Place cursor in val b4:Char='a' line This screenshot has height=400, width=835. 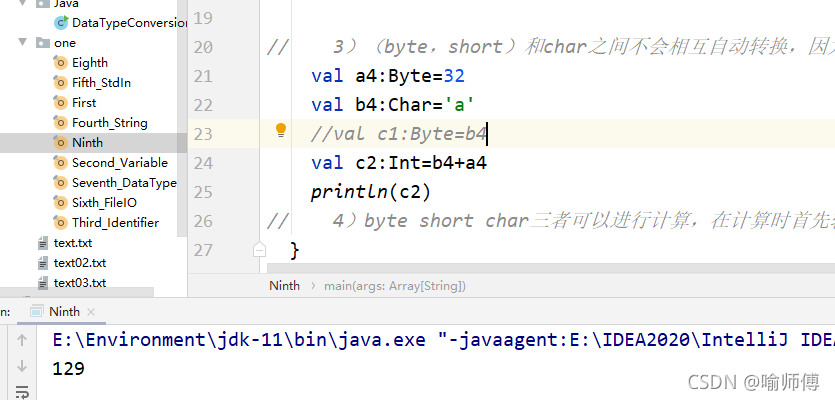click(x=393, y=105)
